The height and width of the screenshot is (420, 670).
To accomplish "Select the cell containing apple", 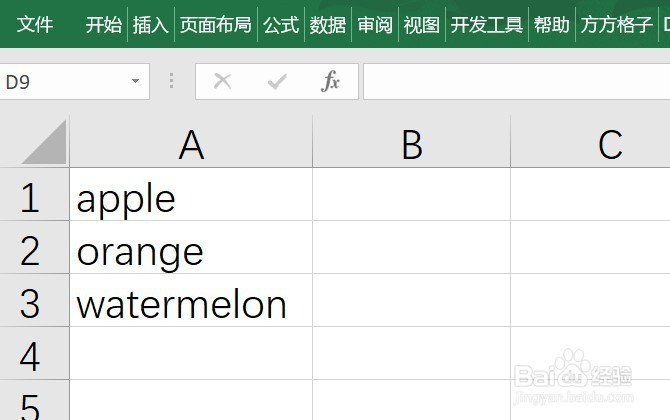I will coord(191,194).
